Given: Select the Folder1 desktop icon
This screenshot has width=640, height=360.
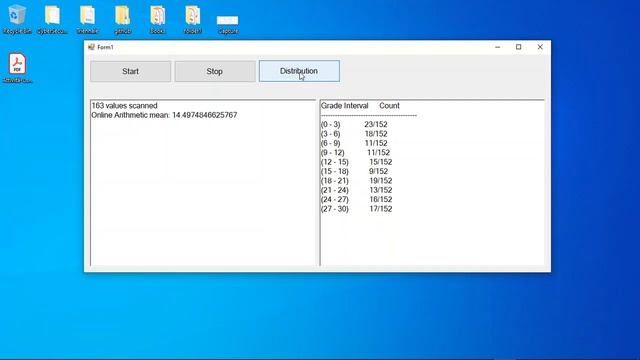Looking at the screenshot, I should pos(193,19).
